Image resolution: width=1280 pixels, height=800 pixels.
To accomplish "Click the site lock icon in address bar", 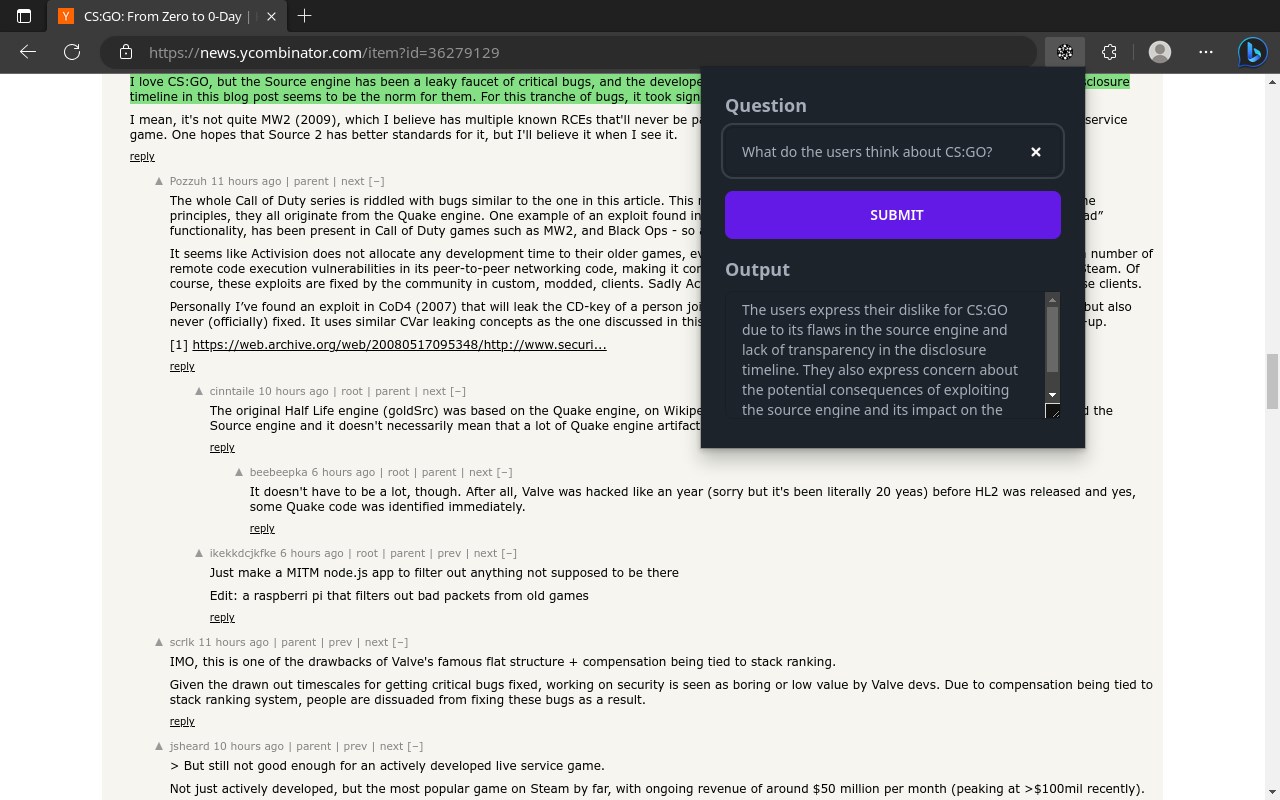I will pos(124,52).
